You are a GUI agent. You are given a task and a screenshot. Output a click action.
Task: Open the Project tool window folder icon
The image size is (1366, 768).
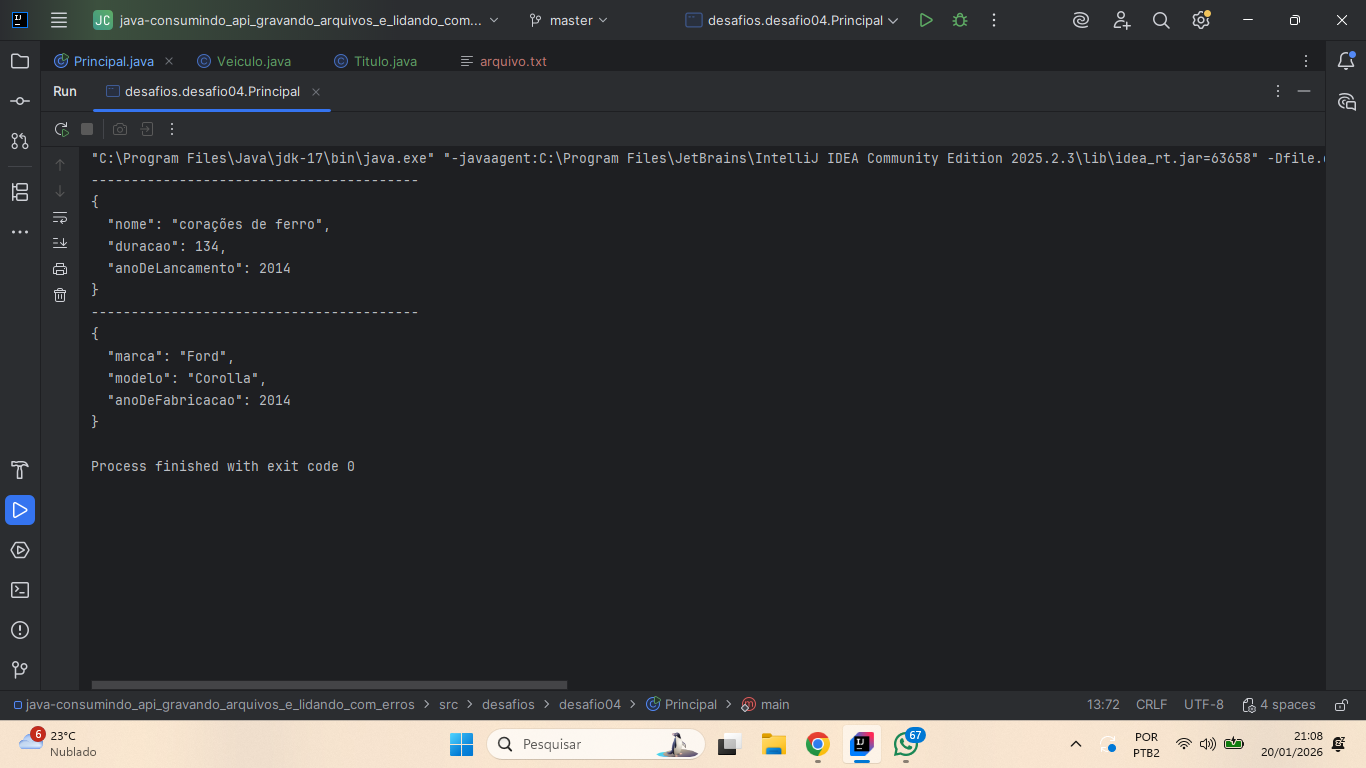[20, 61]
